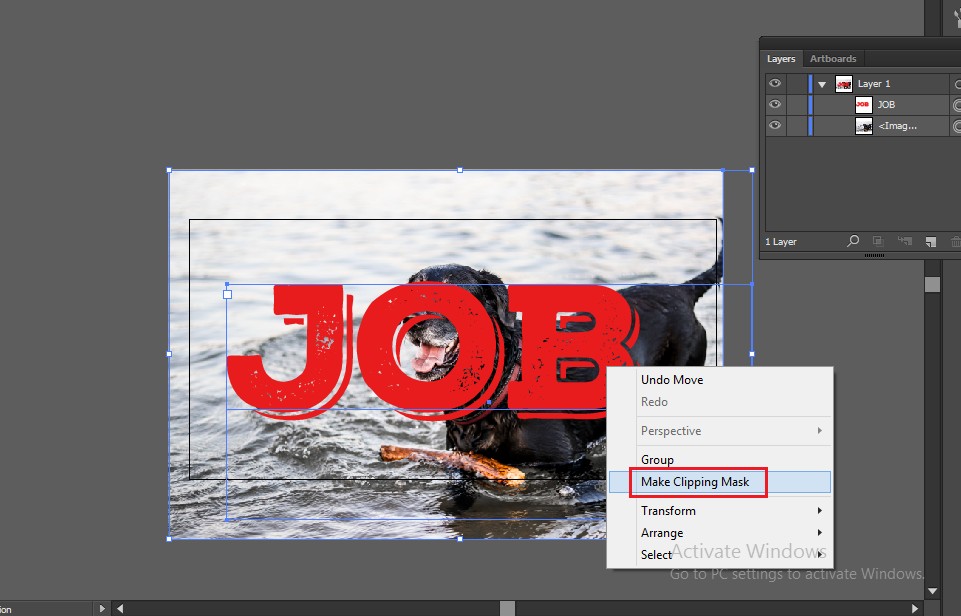Click the target circle for JOB layer
This screenshot has height=616, width=961.
coord(957,104)
